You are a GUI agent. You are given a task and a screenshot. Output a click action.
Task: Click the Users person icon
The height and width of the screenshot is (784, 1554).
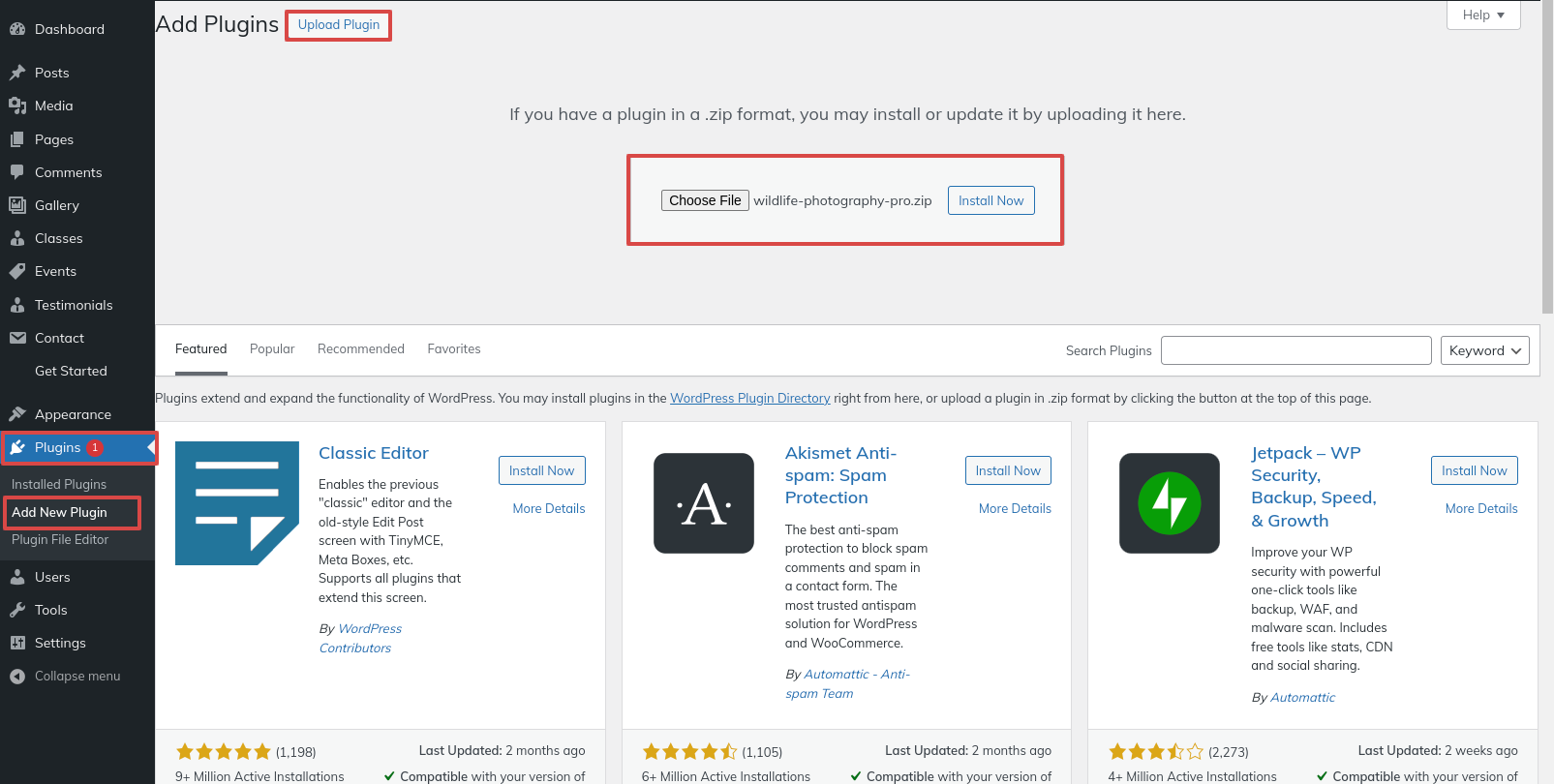(x=17, y=577)
